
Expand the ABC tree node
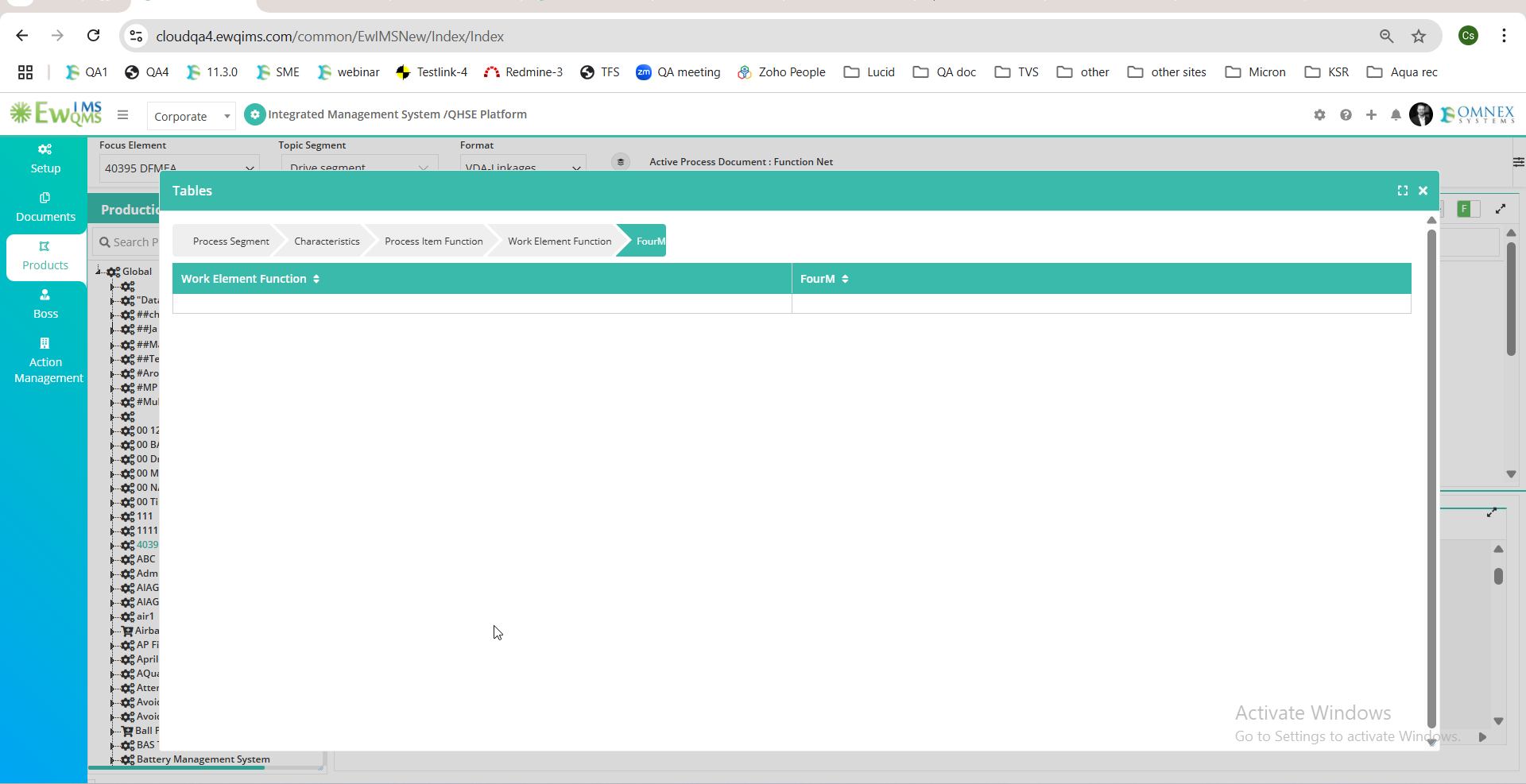click(113, 559)
